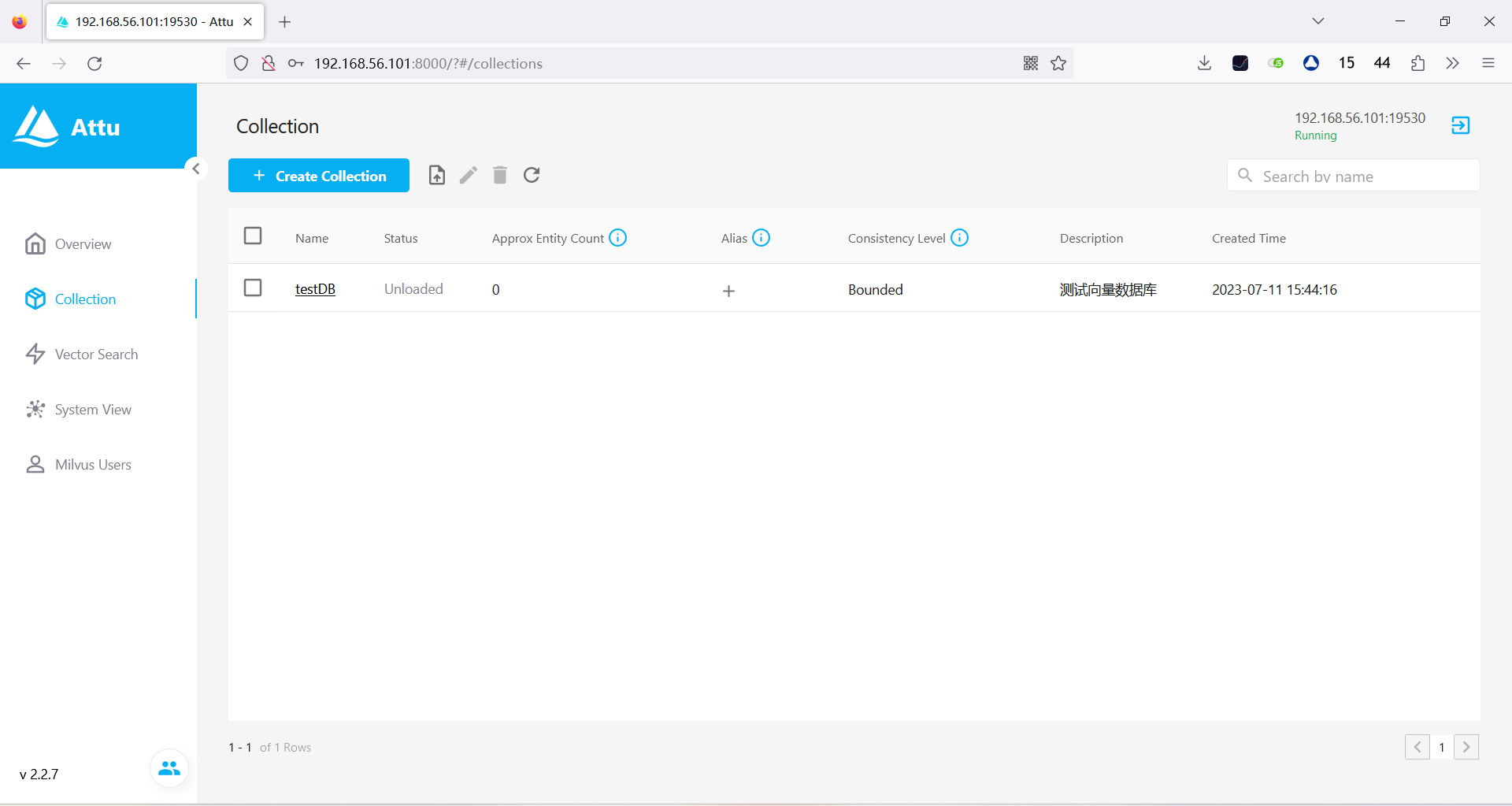1512x806 pixels.
Task: Show Alias info tooltip icon
Action: [x=761, y=237]
